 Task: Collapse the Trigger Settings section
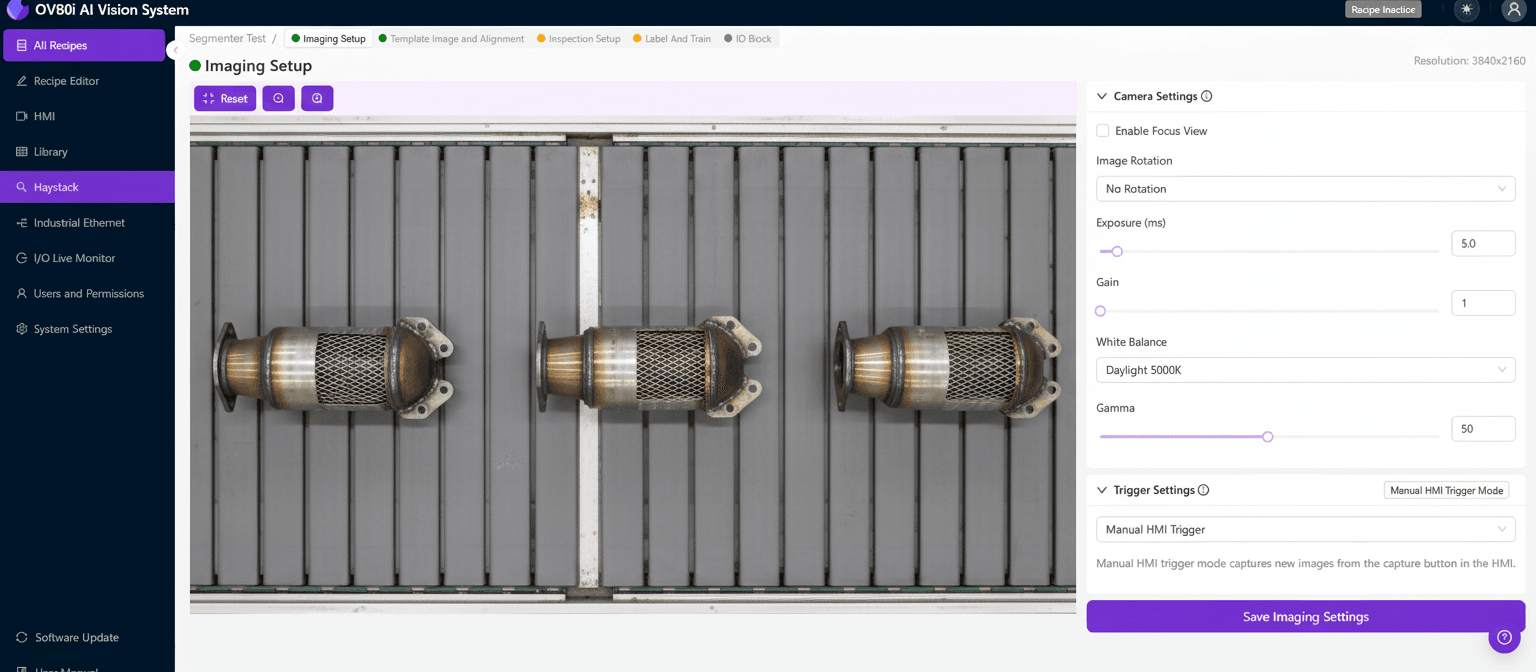1101,490
